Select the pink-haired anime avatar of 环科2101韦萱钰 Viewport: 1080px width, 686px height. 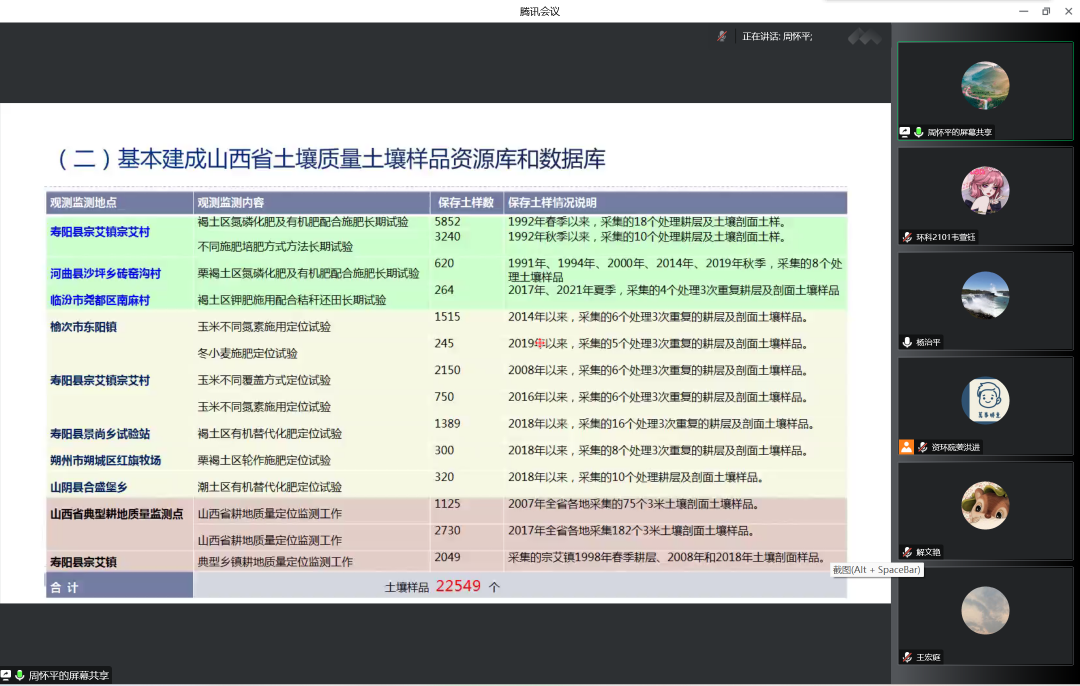(985, 190)
